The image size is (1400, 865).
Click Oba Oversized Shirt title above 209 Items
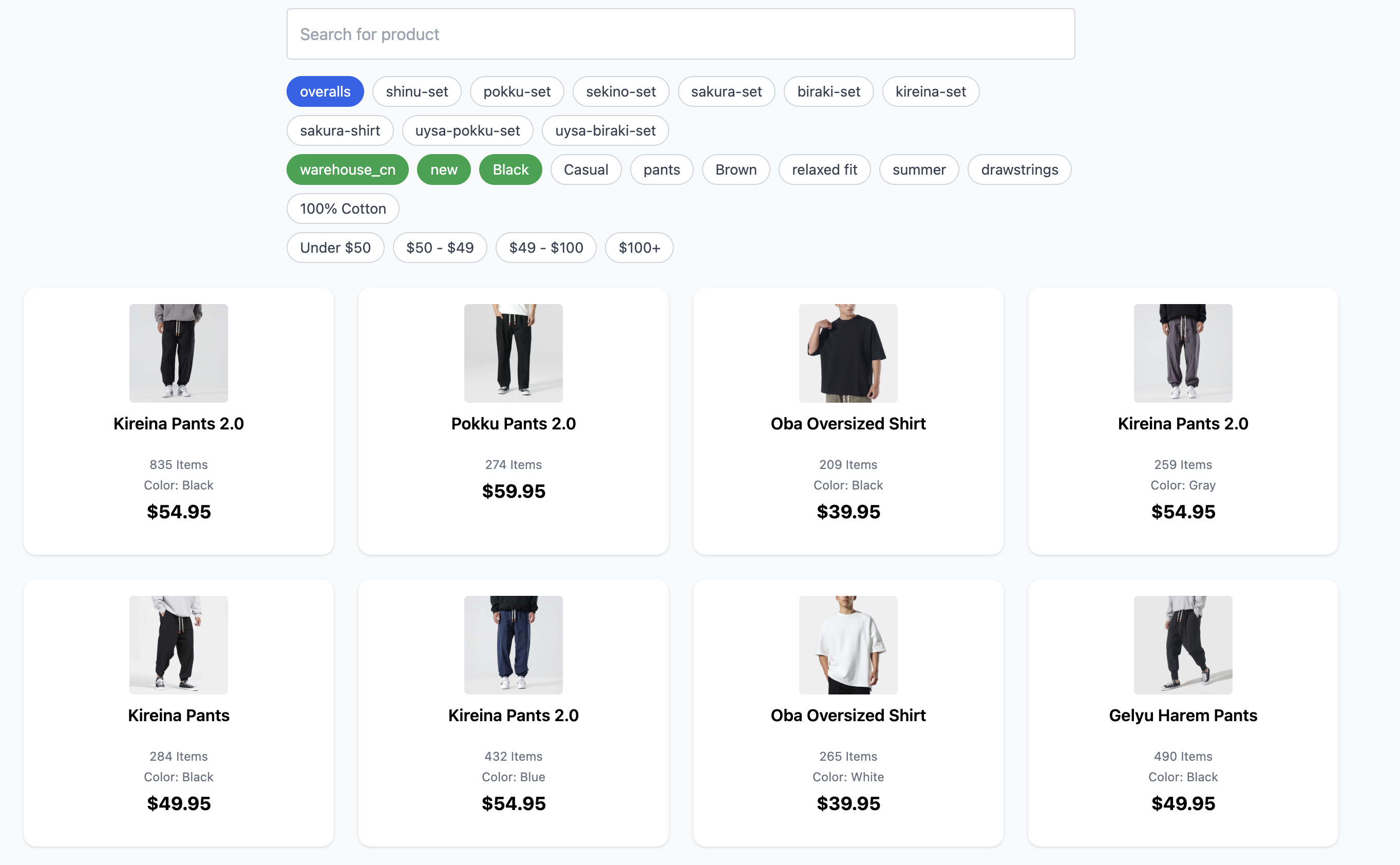click(848, 423)
